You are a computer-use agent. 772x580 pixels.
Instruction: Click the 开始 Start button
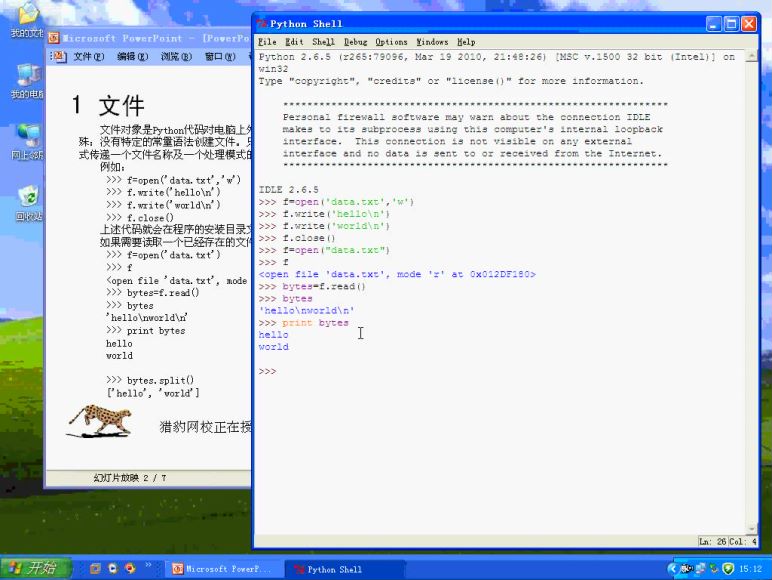(35, 568)
